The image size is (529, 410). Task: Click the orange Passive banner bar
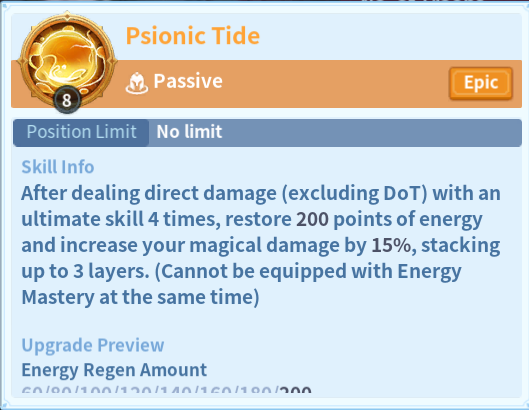pos(267,84)
